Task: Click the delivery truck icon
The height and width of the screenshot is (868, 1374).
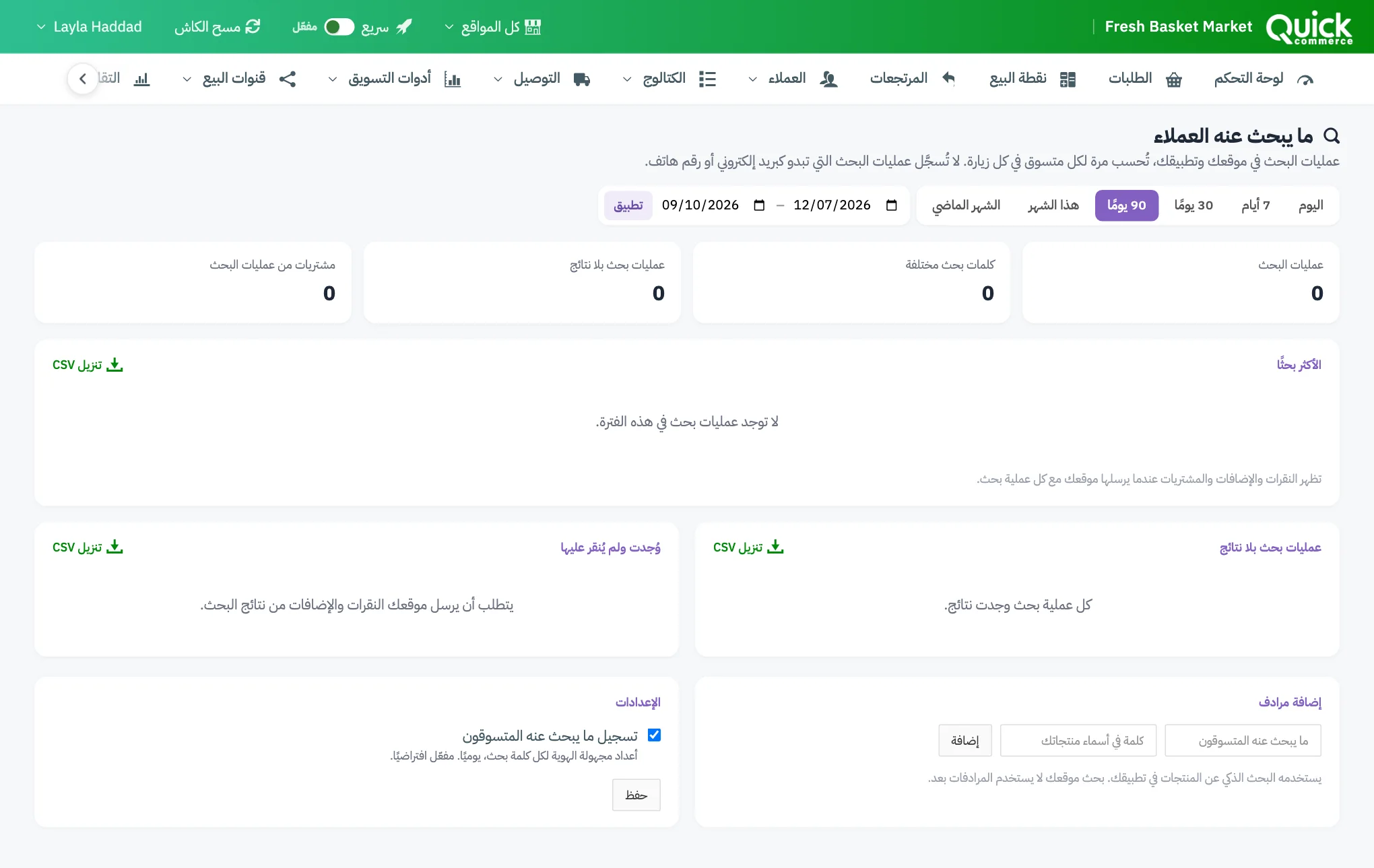Action: [582, 79]
